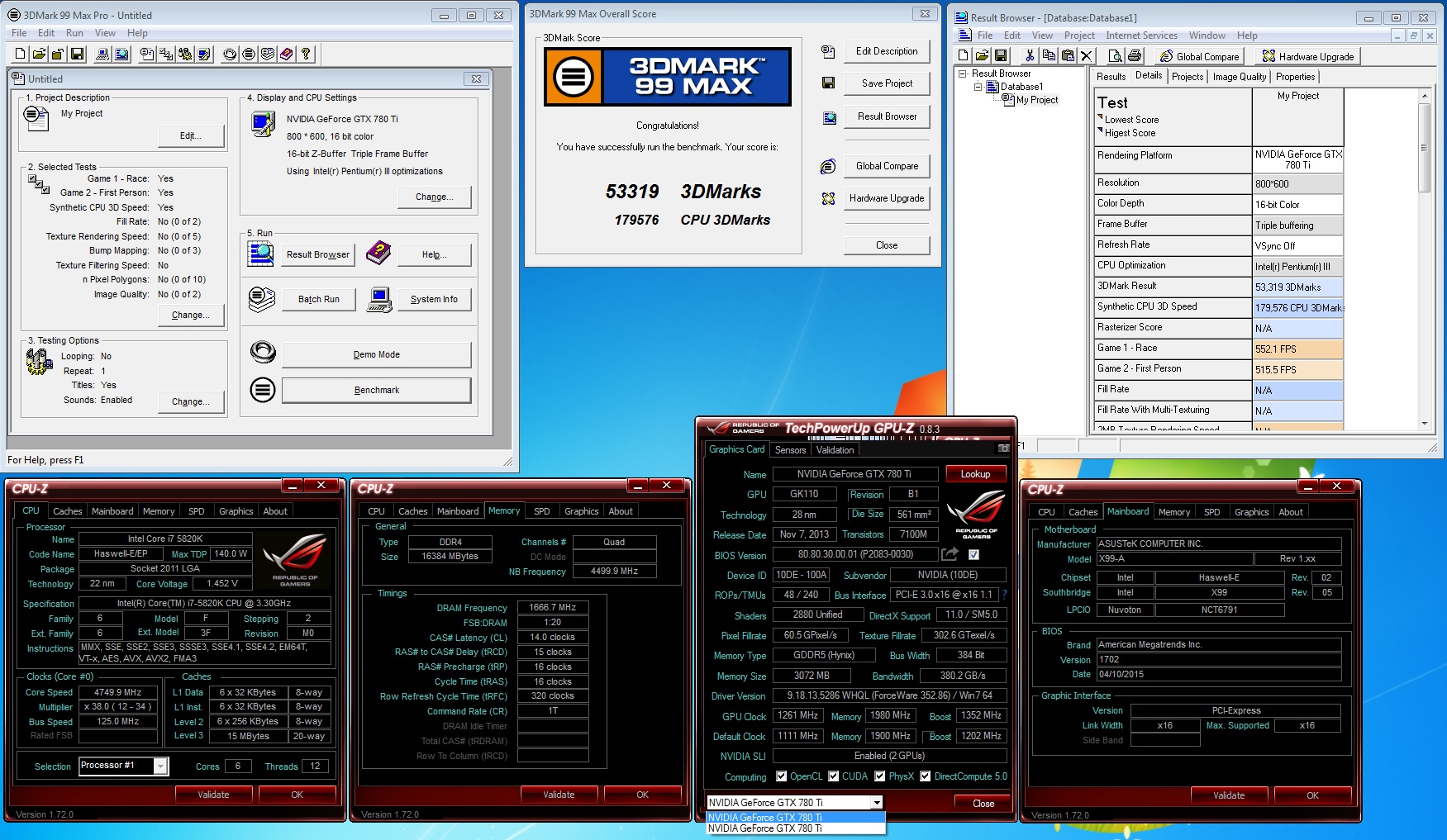This screenshot has height=840, width=1447.
Task: Switch to the Sensors tab in GPU-Z
Action: pos(790,450)
